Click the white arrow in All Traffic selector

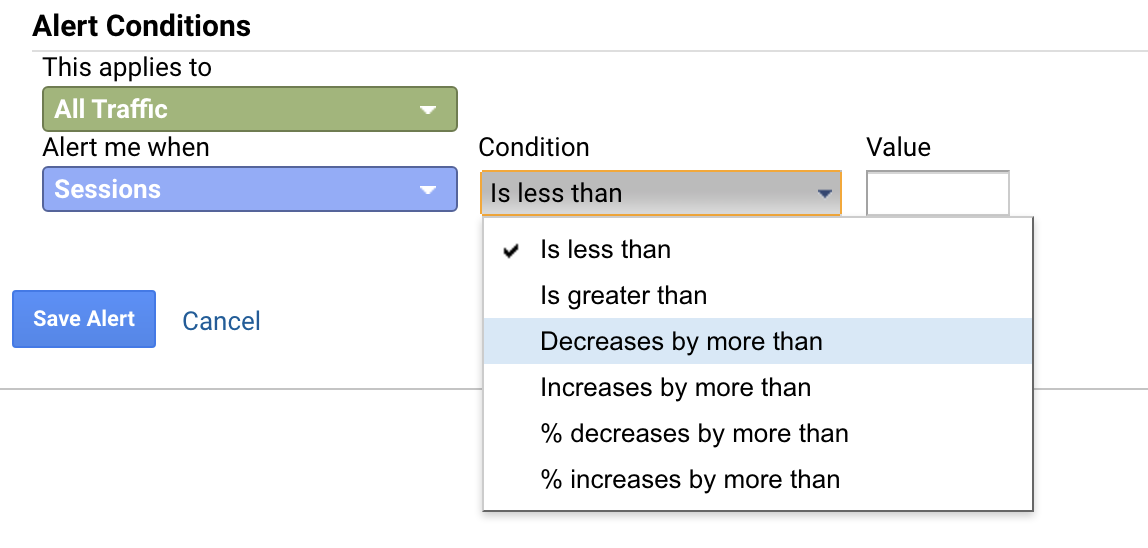coord(428,110)
